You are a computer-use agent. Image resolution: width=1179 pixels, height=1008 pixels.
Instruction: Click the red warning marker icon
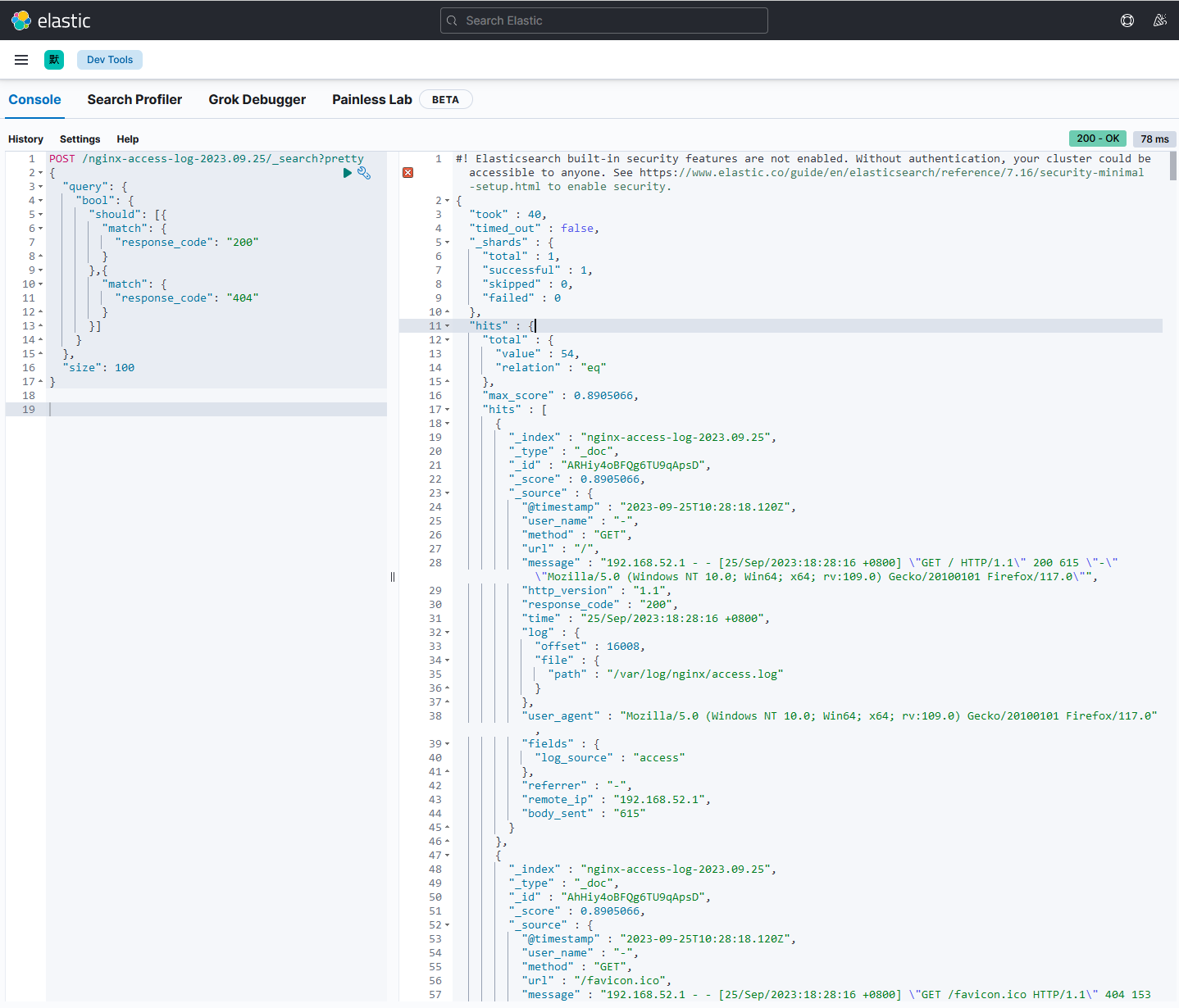[407, 173]
